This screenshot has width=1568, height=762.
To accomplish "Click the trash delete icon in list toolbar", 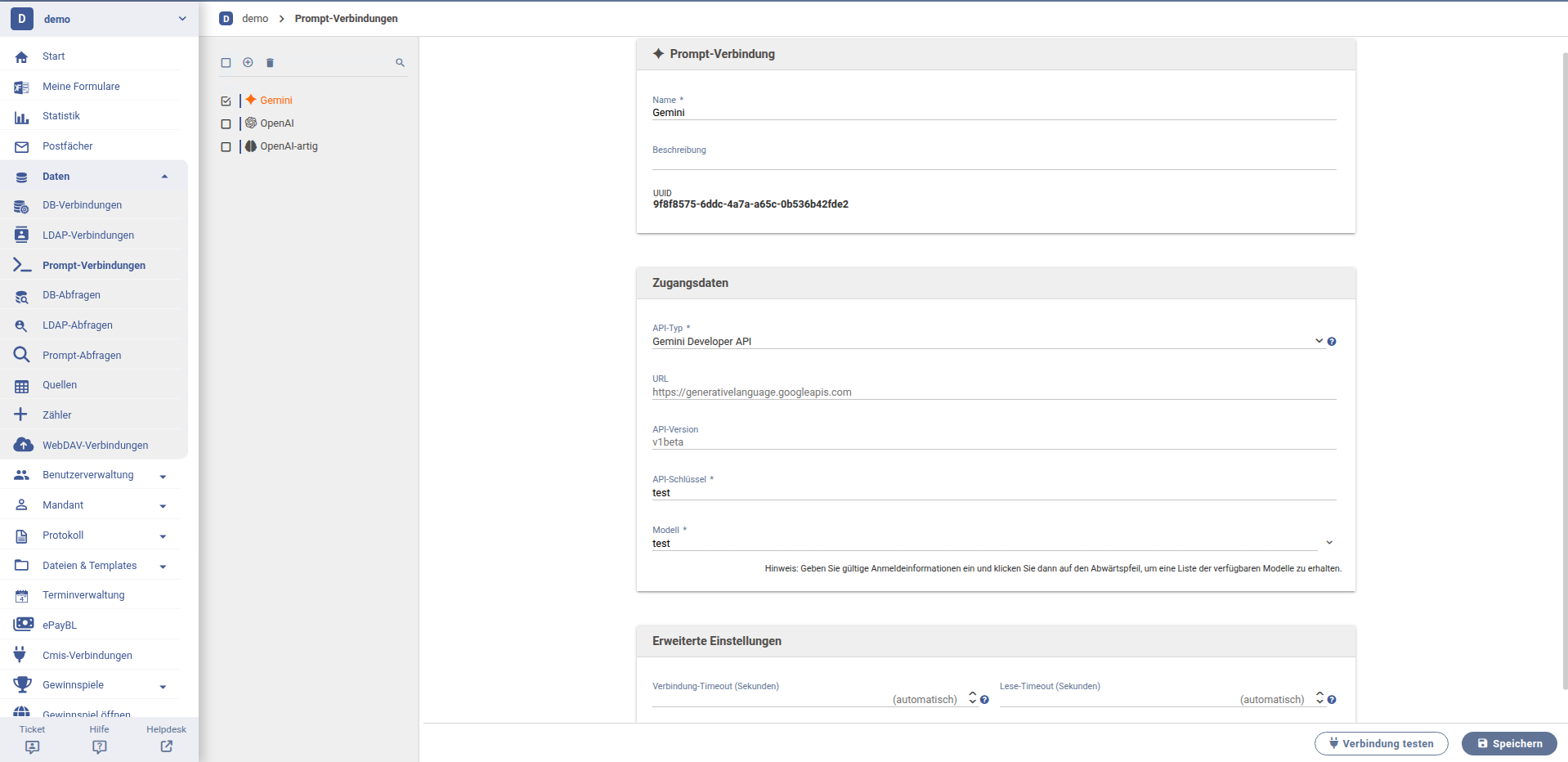I will point(270,62).
